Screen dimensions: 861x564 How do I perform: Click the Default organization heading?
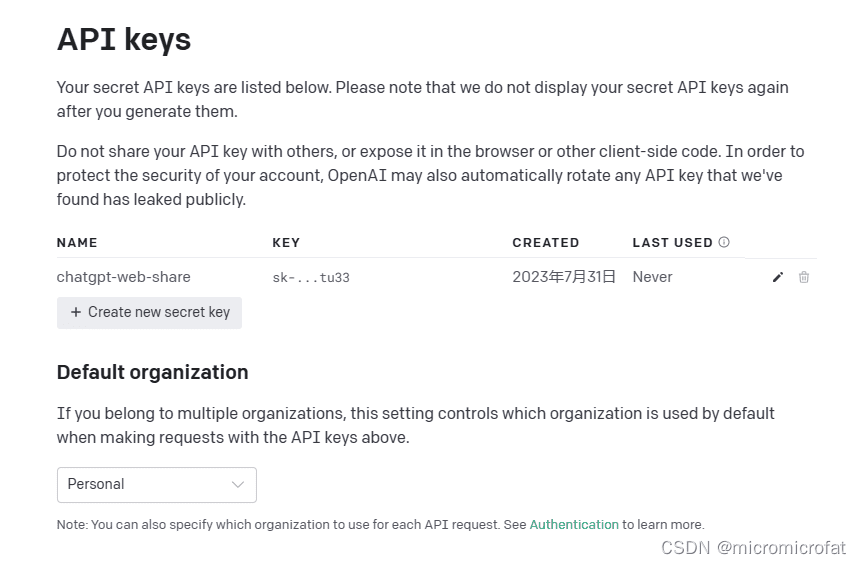153,372
